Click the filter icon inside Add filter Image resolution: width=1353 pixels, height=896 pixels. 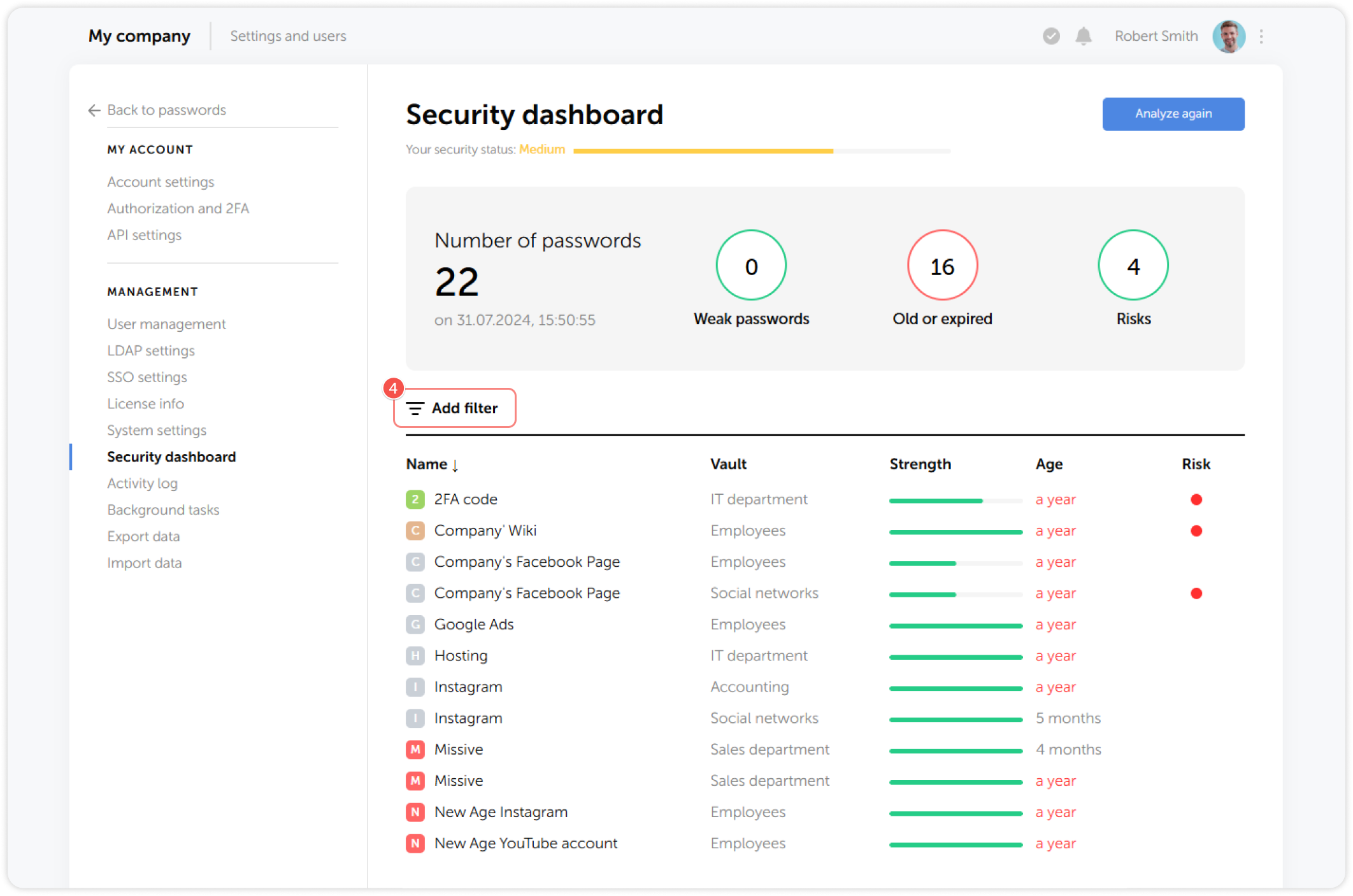pyautogui.click(x=415, y=408)
